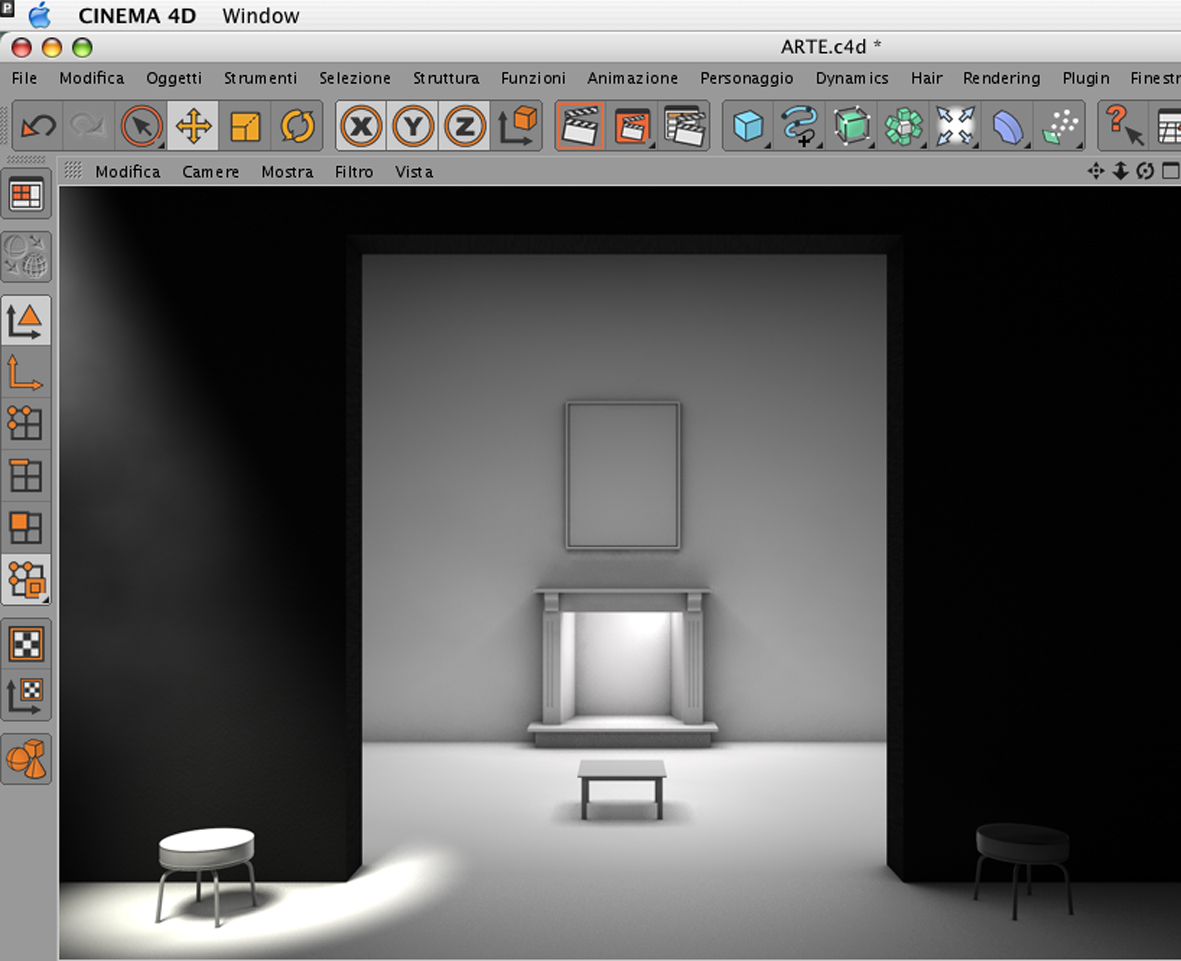Switch to Polygons mode

tap(26, 528)
